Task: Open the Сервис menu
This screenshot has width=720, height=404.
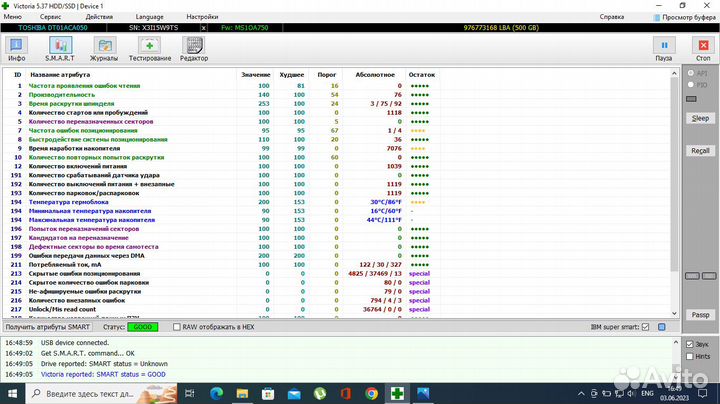Action: click(49, 17)
